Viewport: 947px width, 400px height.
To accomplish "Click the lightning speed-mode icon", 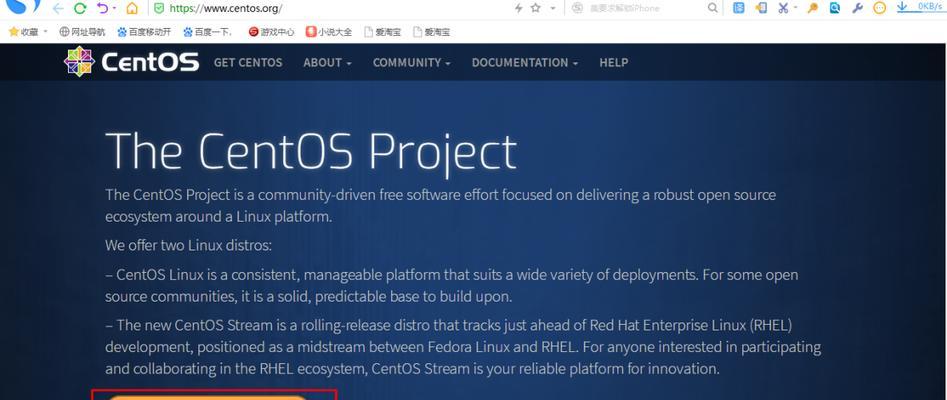I will 518,8.
